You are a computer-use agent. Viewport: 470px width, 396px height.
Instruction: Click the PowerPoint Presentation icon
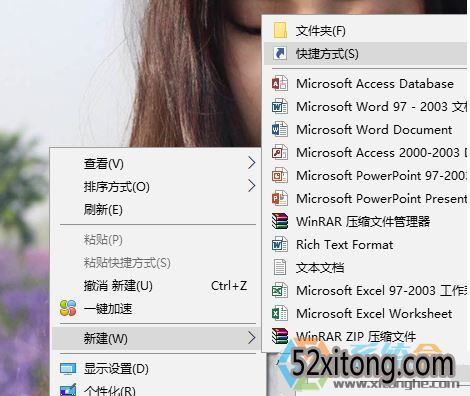(x=280, y=199)
